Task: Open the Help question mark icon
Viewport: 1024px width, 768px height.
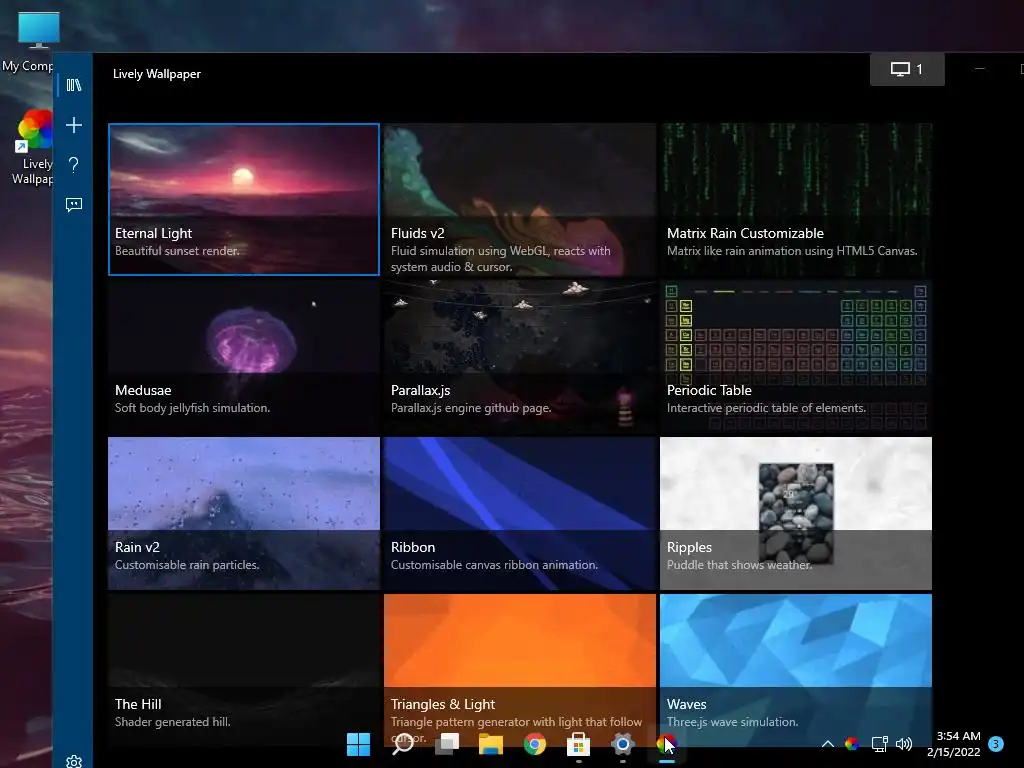Action: pyautogui.click(x=74, y=165)
